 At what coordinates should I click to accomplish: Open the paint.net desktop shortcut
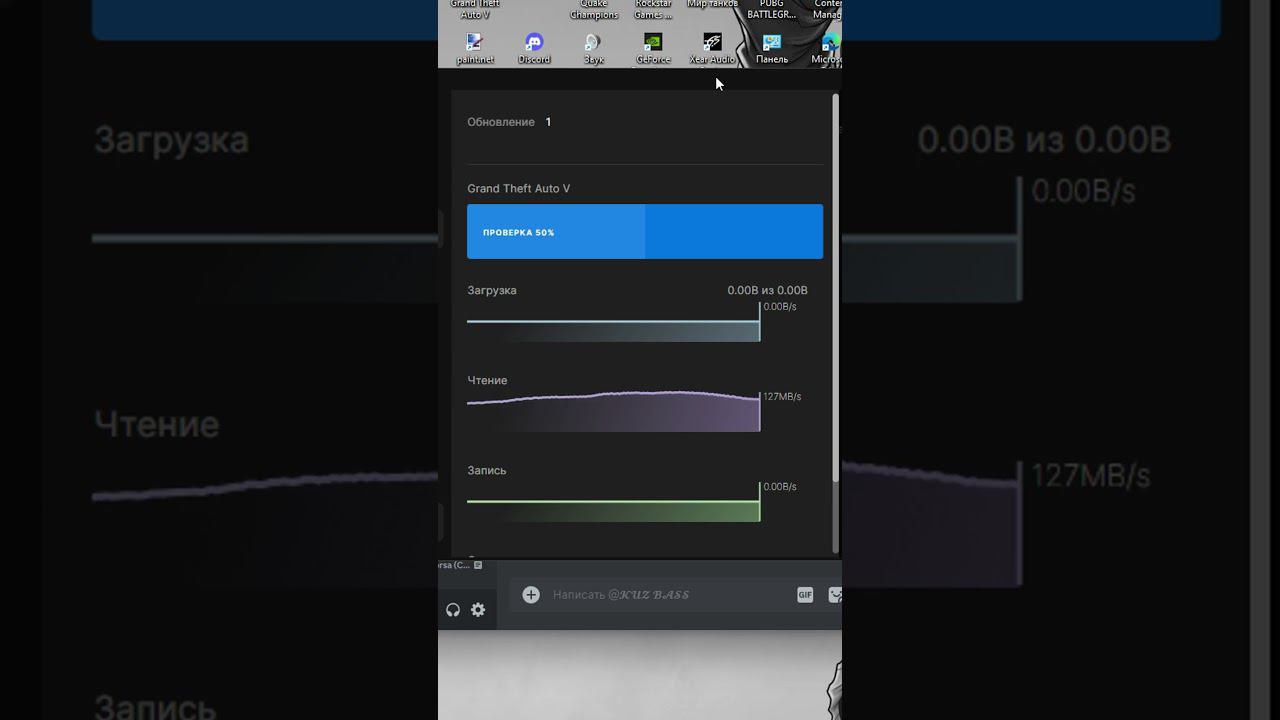(475, 48)
